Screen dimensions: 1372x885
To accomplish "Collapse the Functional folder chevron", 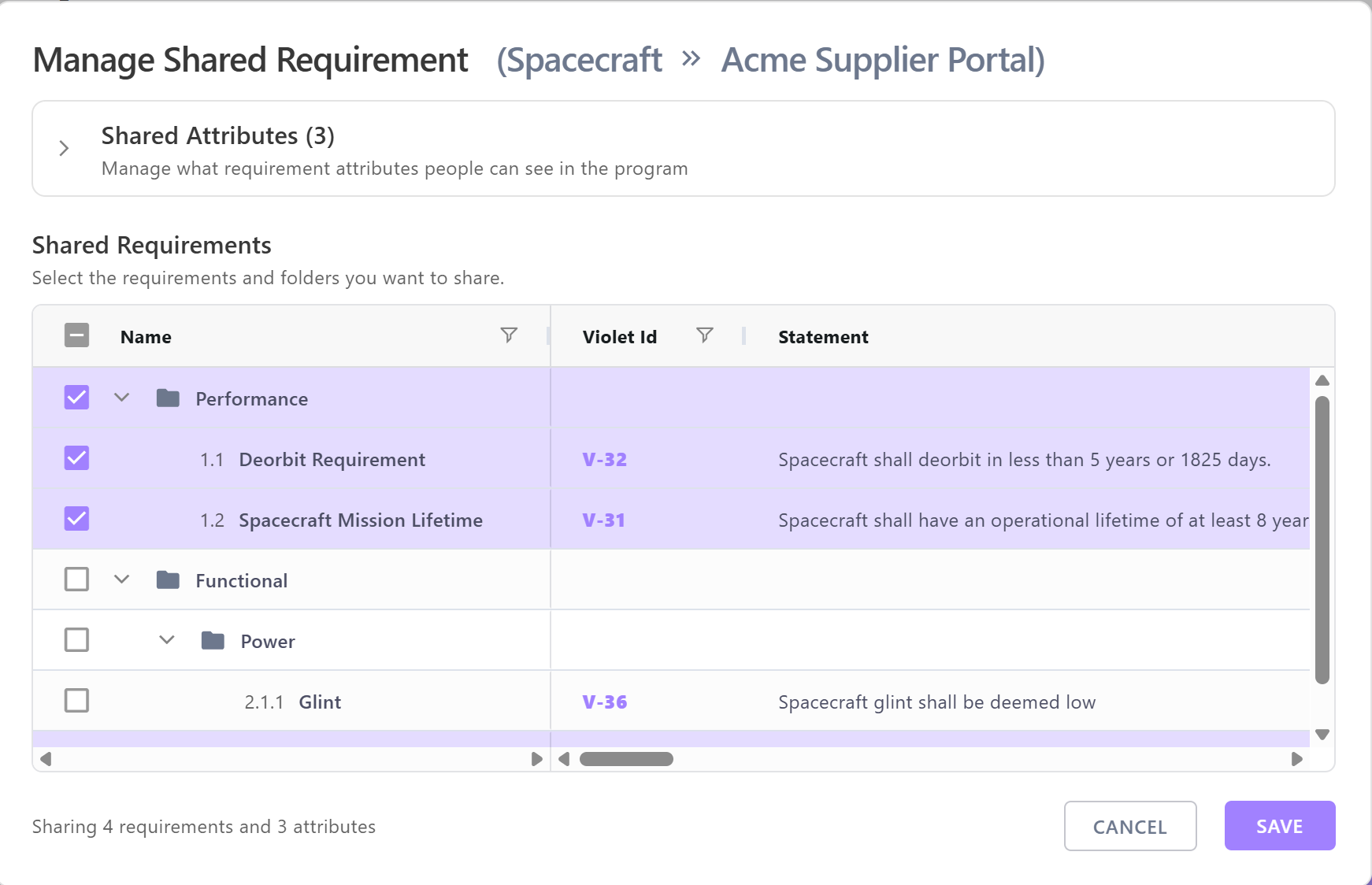I will (x=121, y=580).
